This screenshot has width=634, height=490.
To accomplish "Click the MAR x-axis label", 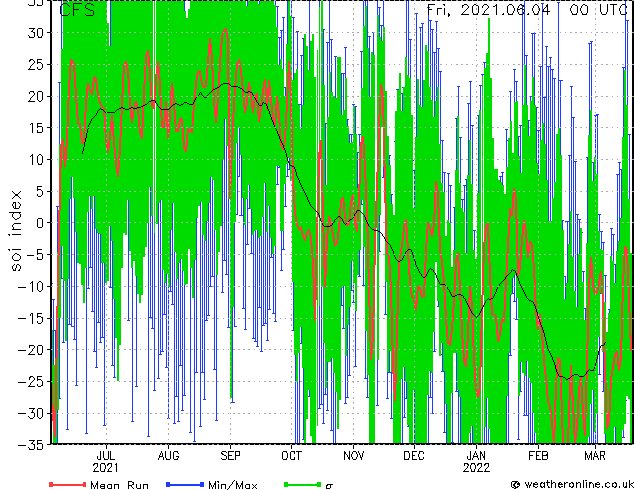I will [x=595, y=456].
